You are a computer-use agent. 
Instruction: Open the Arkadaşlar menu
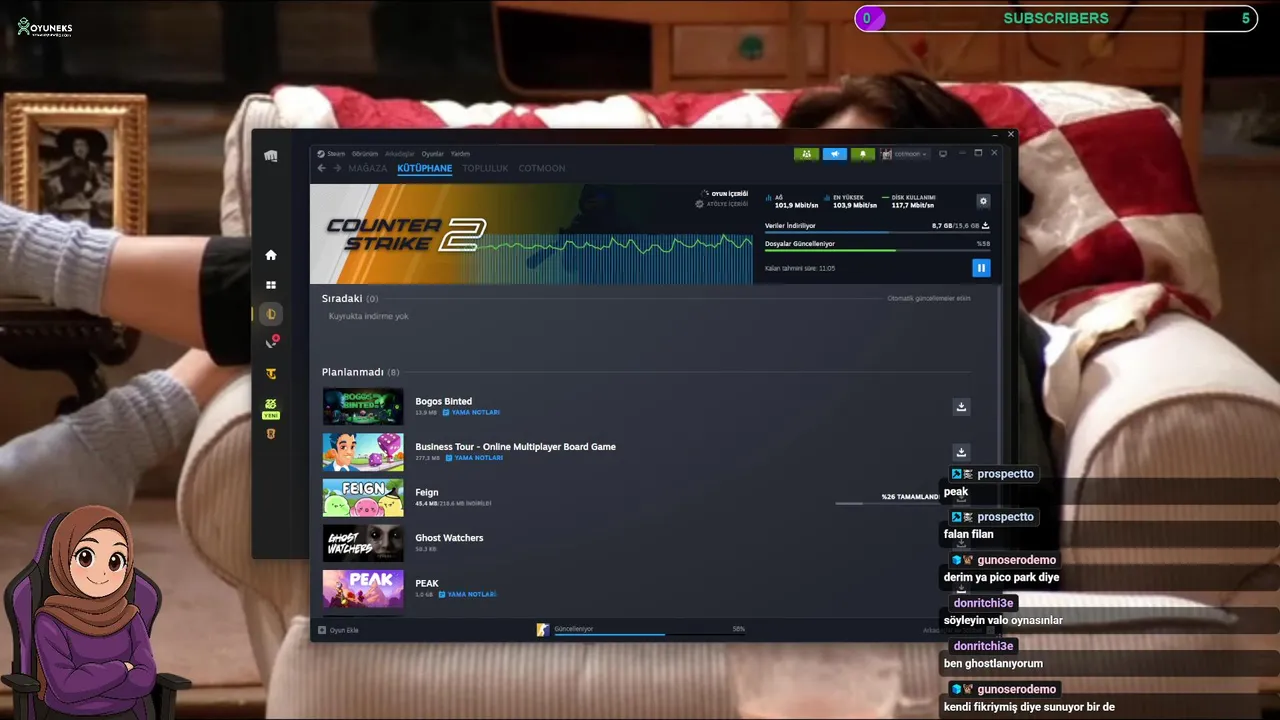point(400,154)
